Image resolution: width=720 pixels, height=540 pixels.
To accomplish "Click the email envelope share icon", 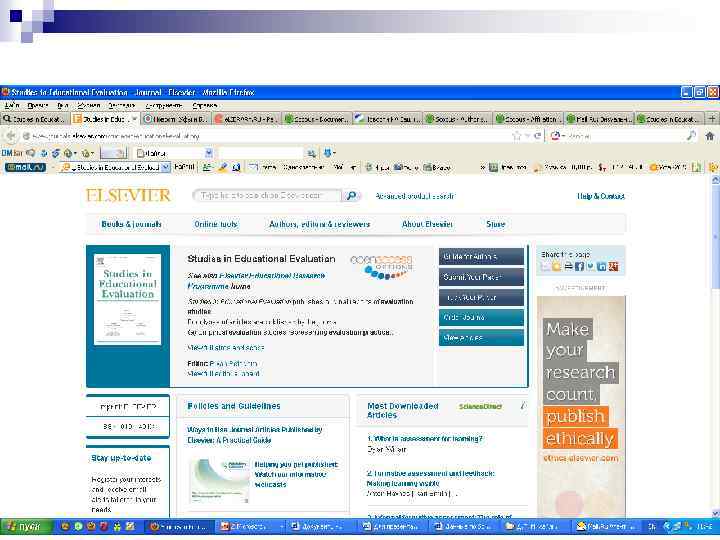I will (x=545, y=266).
